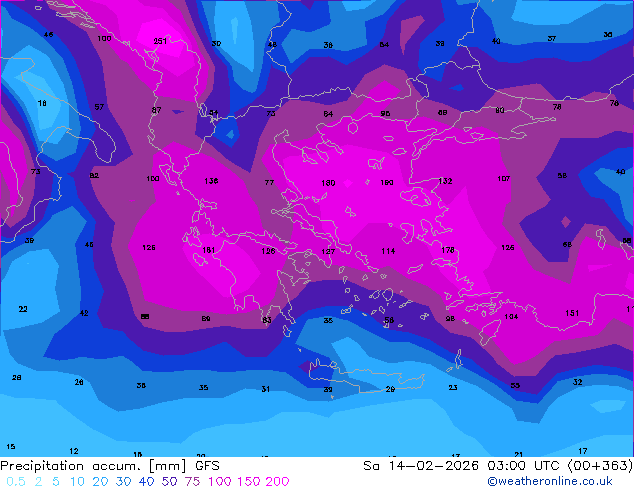Click the 0.5 legend value

16,481
